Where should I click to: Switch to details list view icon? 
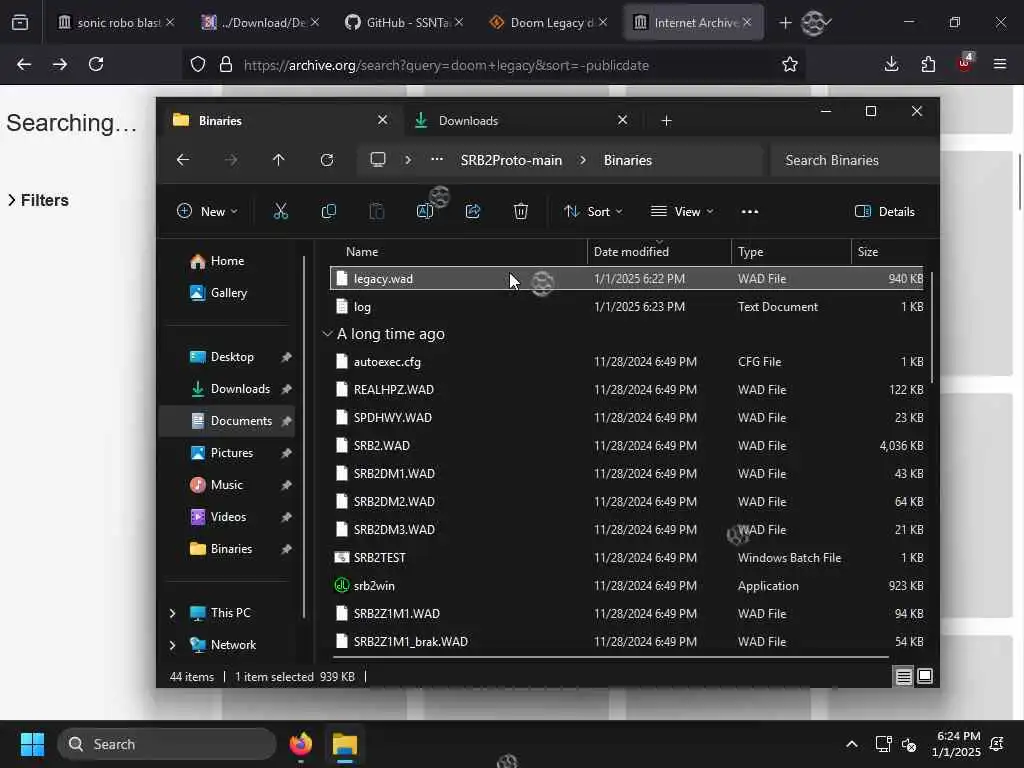(903, 677)
